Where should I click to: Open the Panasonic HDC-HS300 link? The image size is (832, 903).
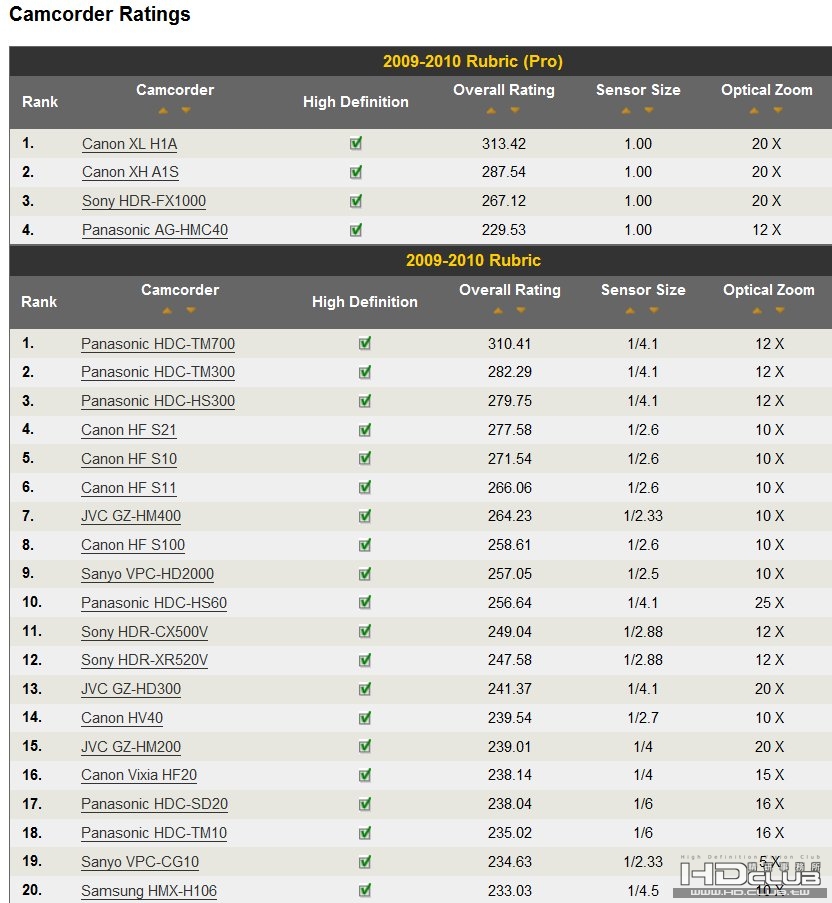click(x=158, y=401)
